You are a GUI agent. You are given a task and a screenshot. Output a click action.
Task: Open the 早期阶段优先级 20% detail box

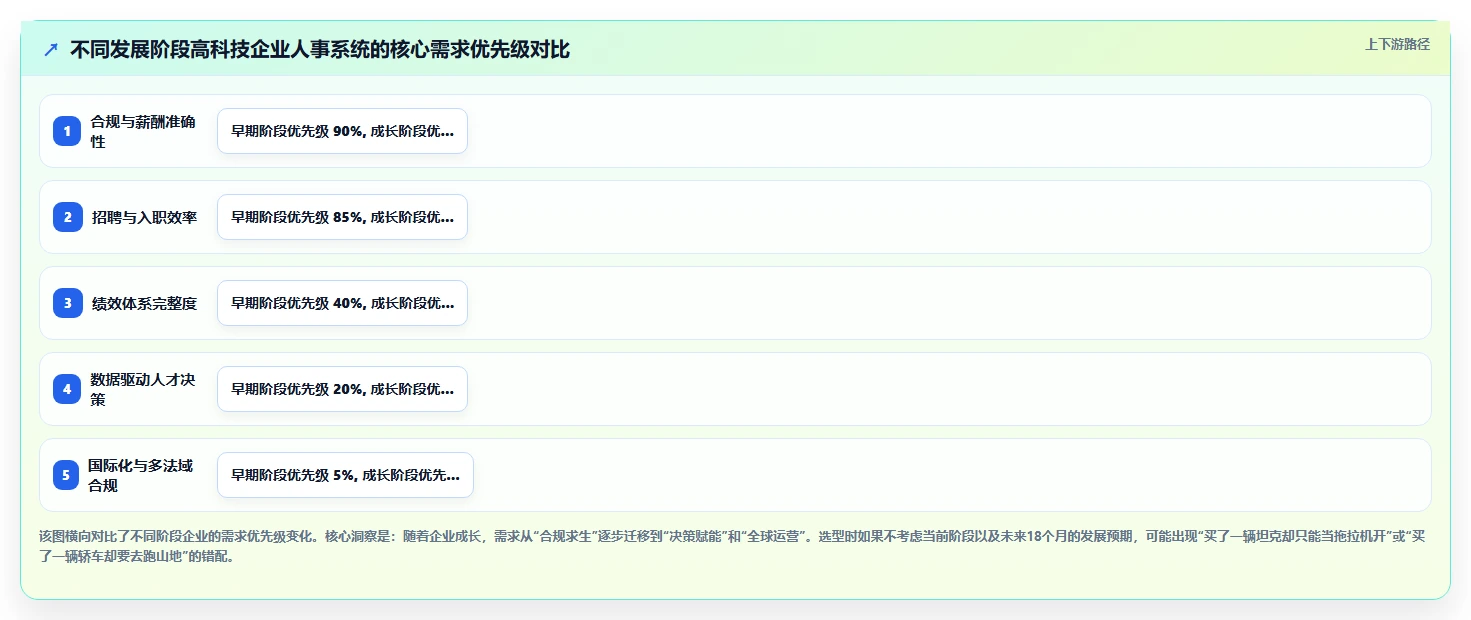(x=342, y=389)
